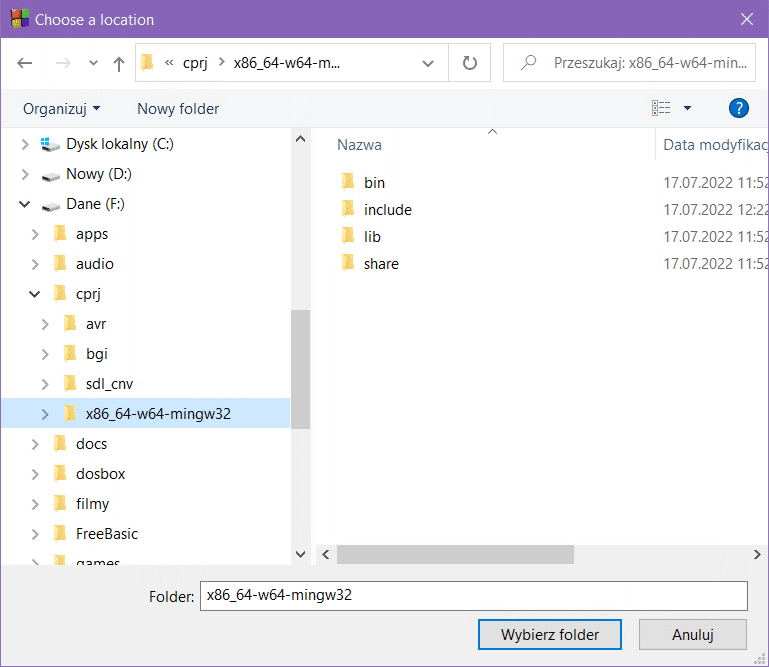Screen dimensions: 769x667
Task: Open the Help question mark icon
Action: pos(739,108)
